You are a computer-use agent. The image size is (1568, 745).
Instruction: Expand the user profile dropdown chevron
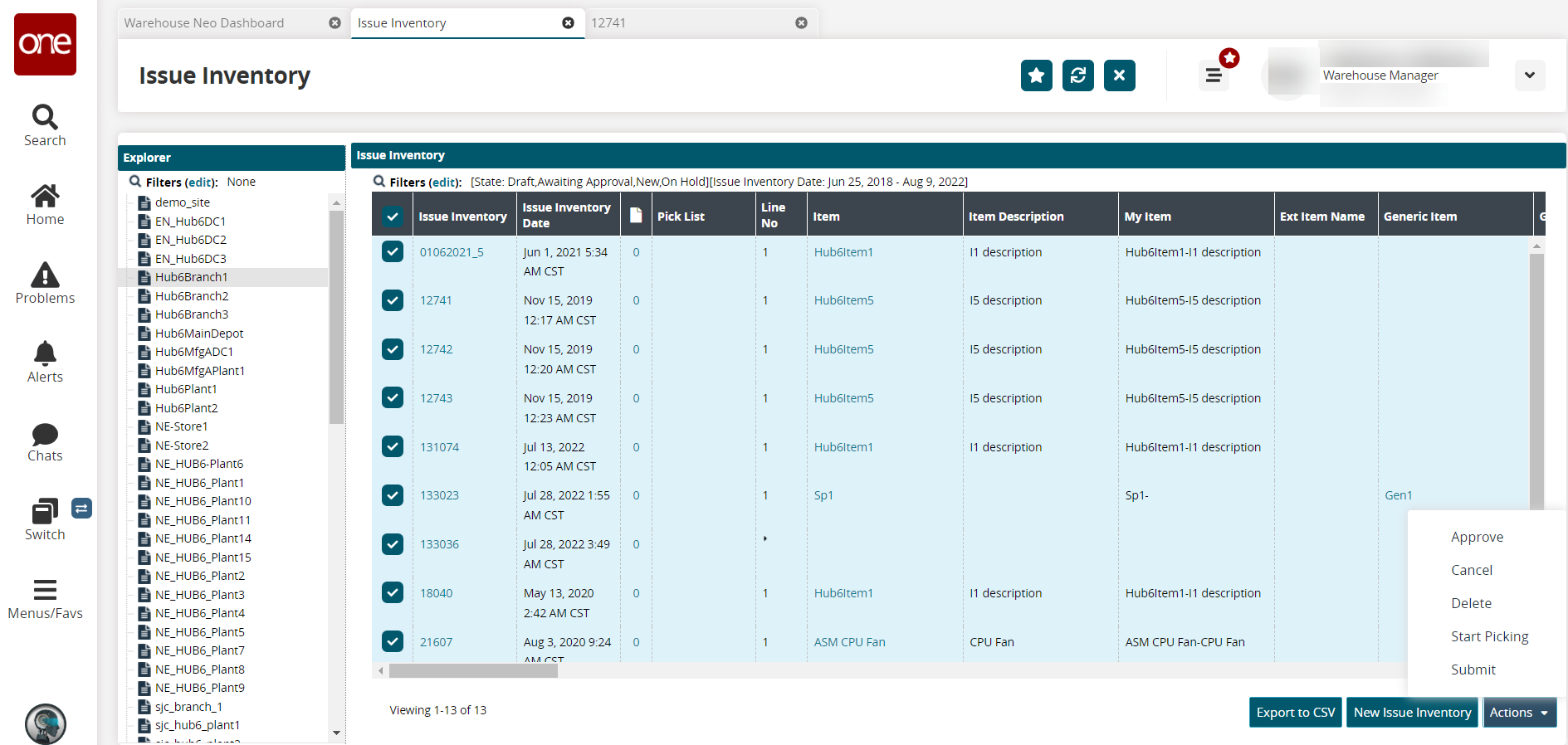[x=1529, y=75]
